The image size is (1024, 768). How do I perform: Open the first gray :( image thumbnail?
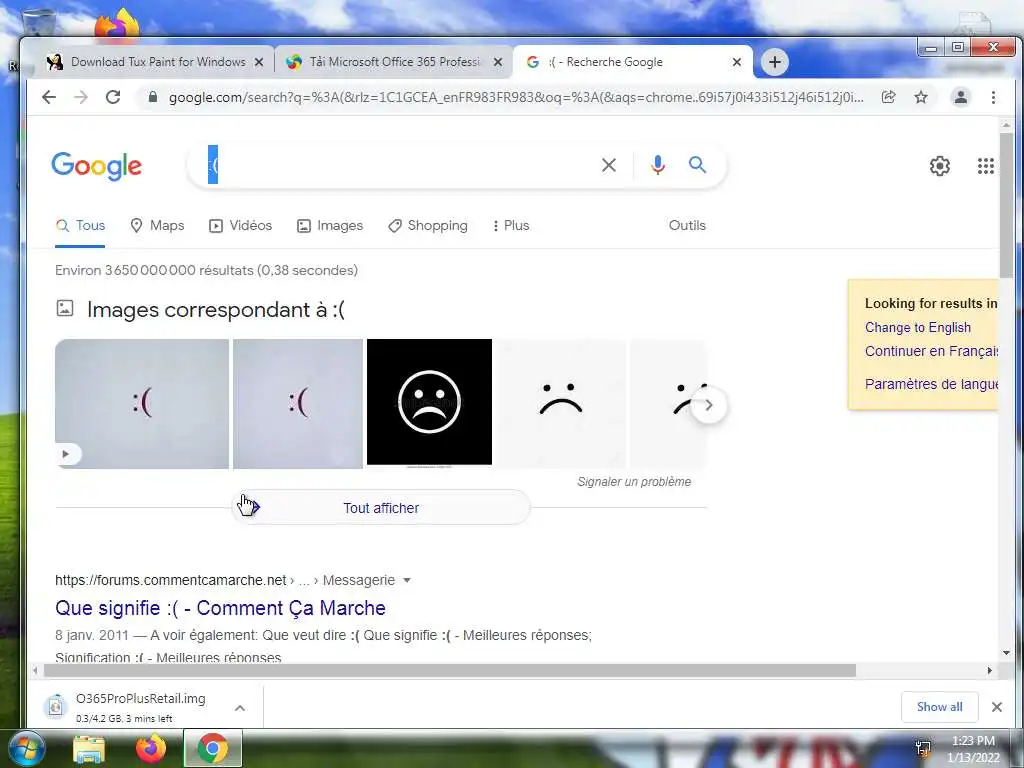point(142,404)
